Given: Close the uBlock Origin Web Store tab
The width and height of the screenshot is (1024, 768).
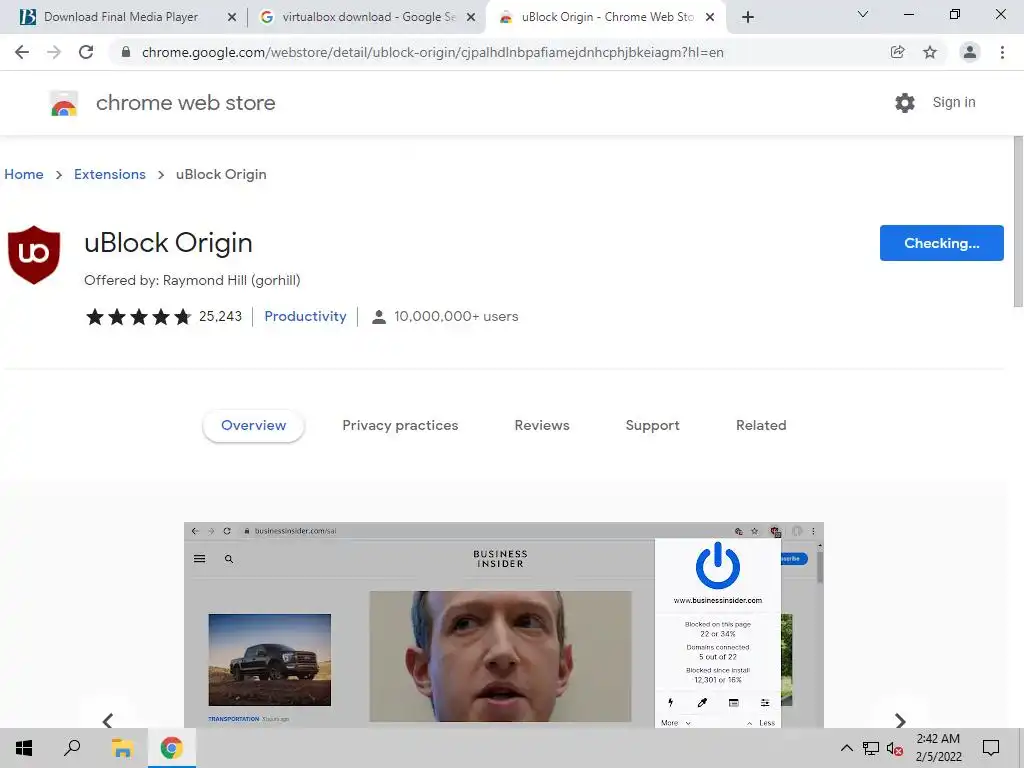Looking at the screenshot, I should [x=710, y=18].
